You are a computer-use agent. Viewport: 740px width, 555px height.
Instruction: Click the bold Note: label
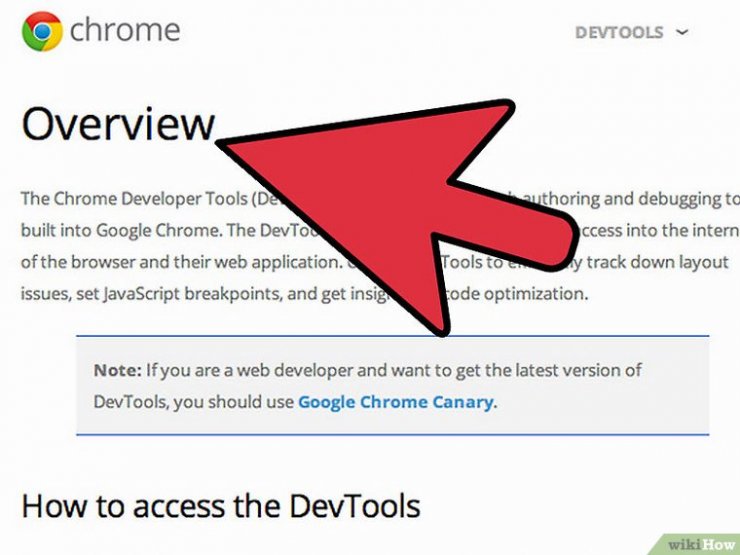click(118, 370)
